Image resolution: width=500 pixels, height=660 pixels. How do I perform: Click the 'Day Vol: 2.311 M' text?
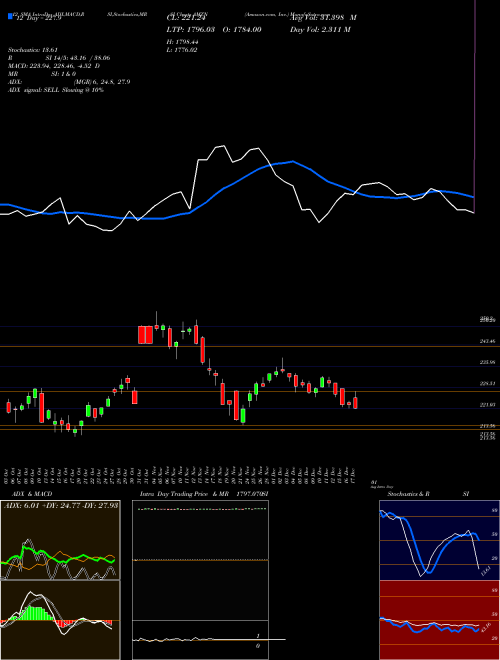(x=320, y=29)
